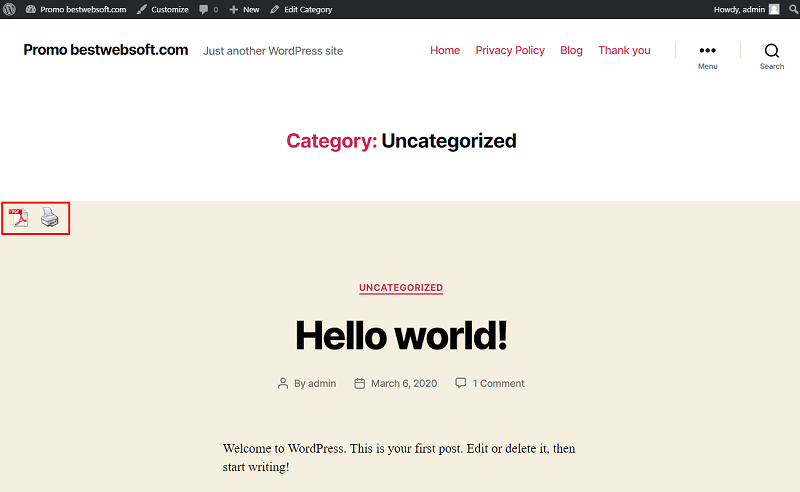This screenshot has height=492, width=800.
Task: Open the Hello world! post title
Action: (401, 335)
